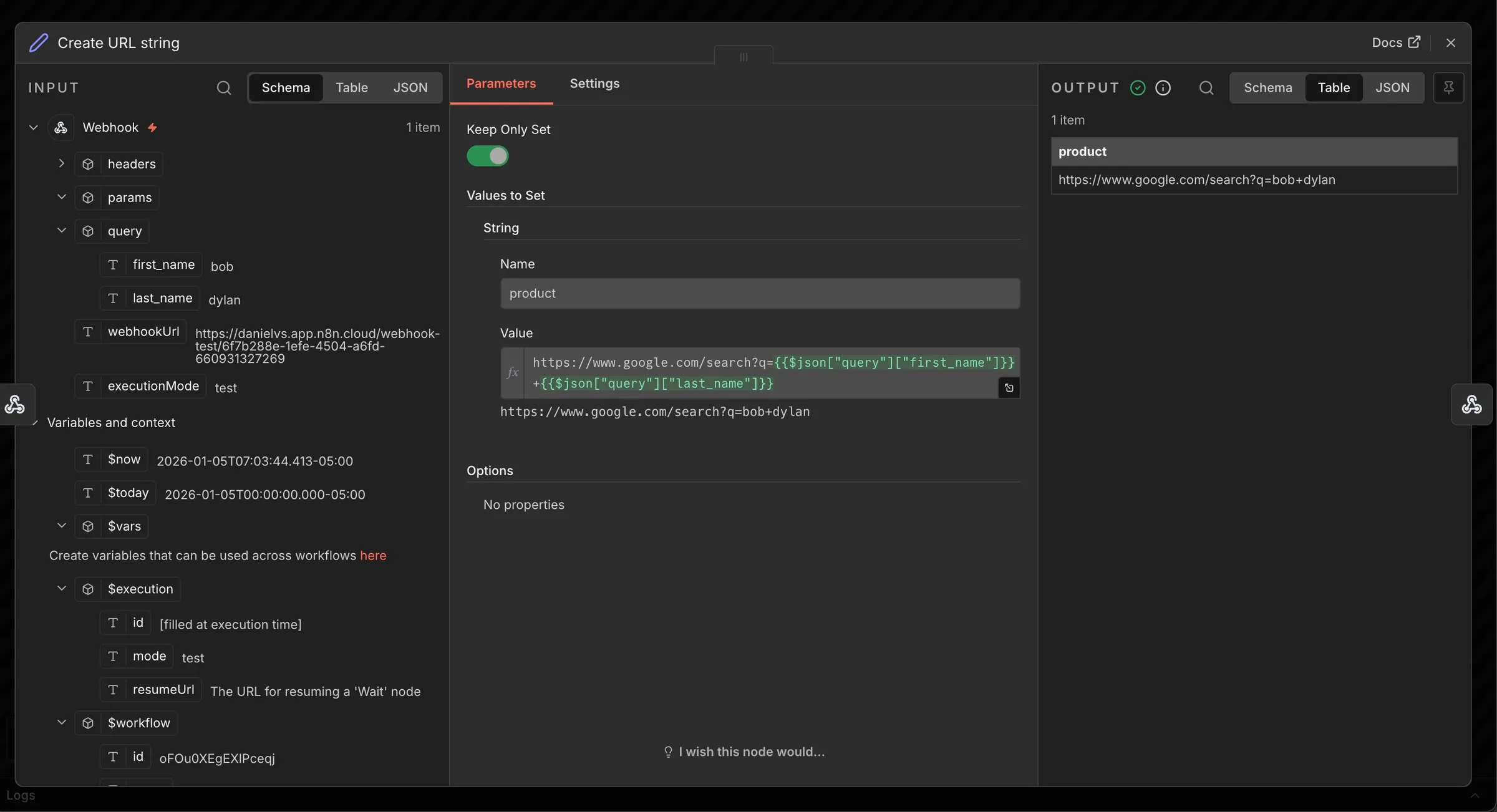Image resolution: width=1497 pixels, height=812 pixels.
Task: Expand the Logs panel chevron at bottom right
Action: click(1475, 796)
